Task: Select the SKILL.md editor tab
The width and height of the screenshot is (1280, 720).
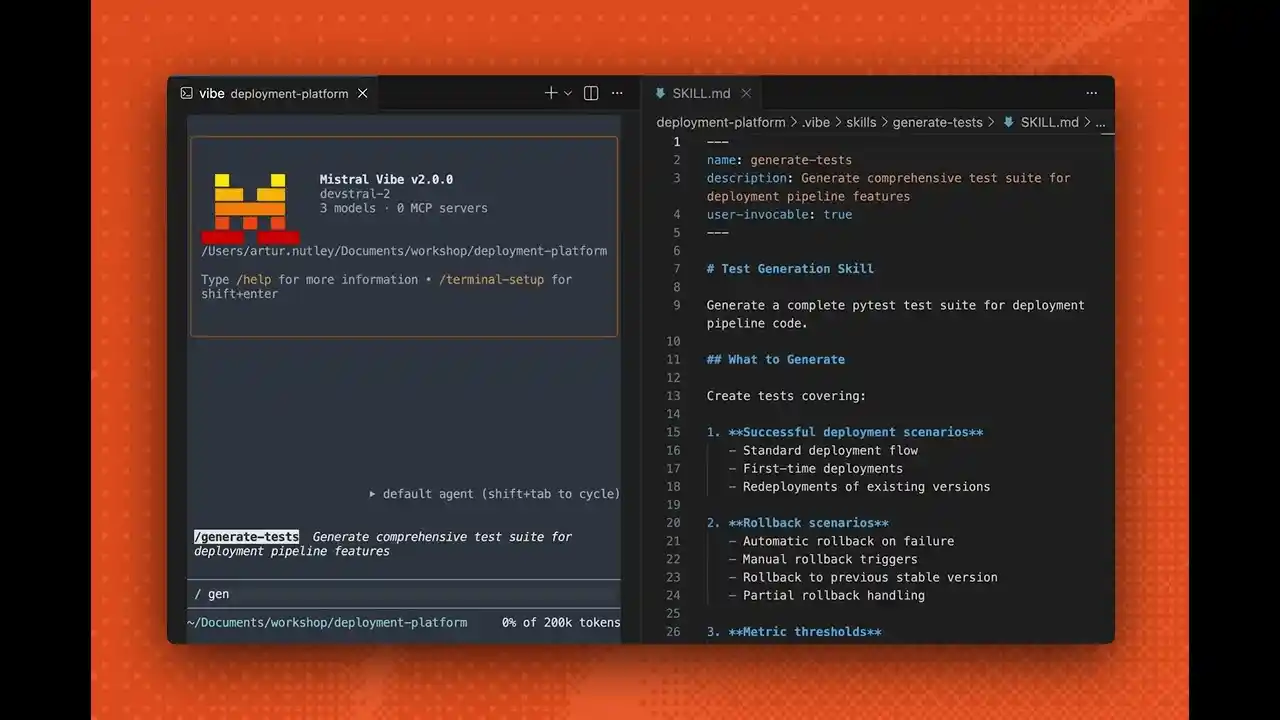Action: tap(701, 93)
